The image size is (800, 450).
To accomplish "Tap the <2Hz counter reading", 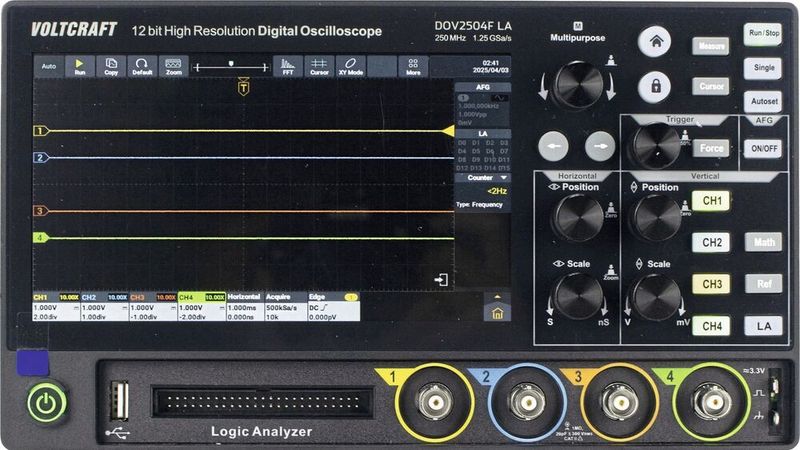I will click(x=496, y=191).
